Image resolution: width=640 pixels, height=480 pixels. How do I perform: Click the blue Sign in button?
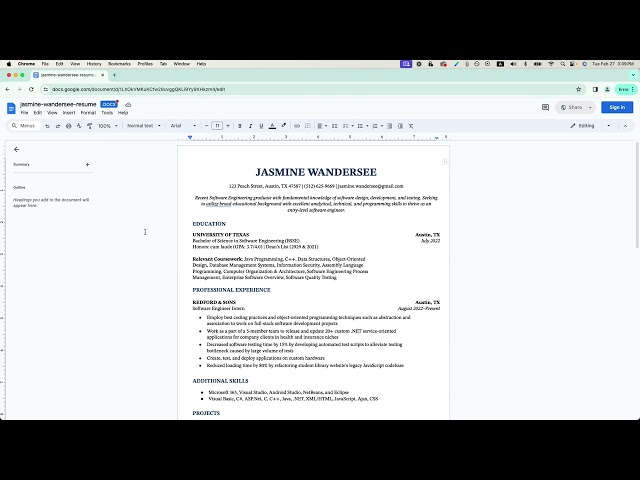click(617, 107)
